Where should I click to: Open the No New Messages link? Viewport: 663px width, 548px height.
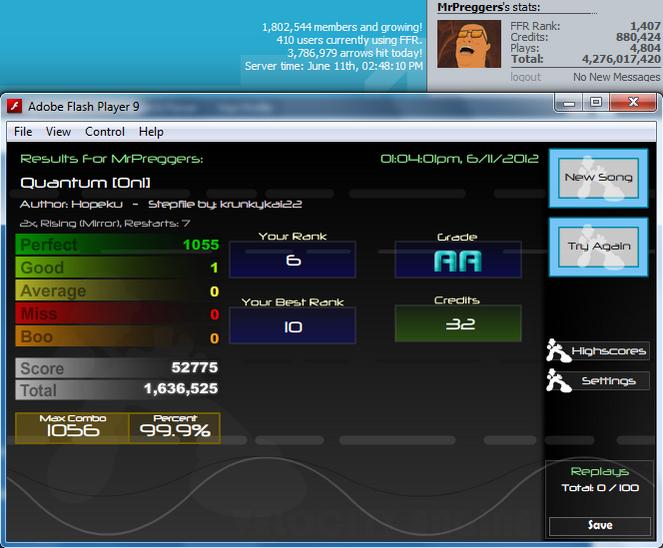(616, 77)
